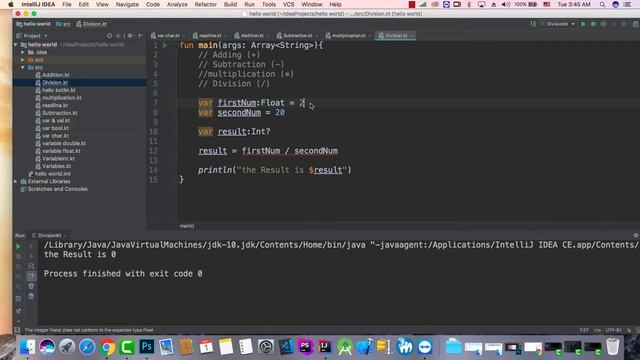Viewport: 640px width, 360px height.
Task: Open the Build menu
Action: [230, 4]
